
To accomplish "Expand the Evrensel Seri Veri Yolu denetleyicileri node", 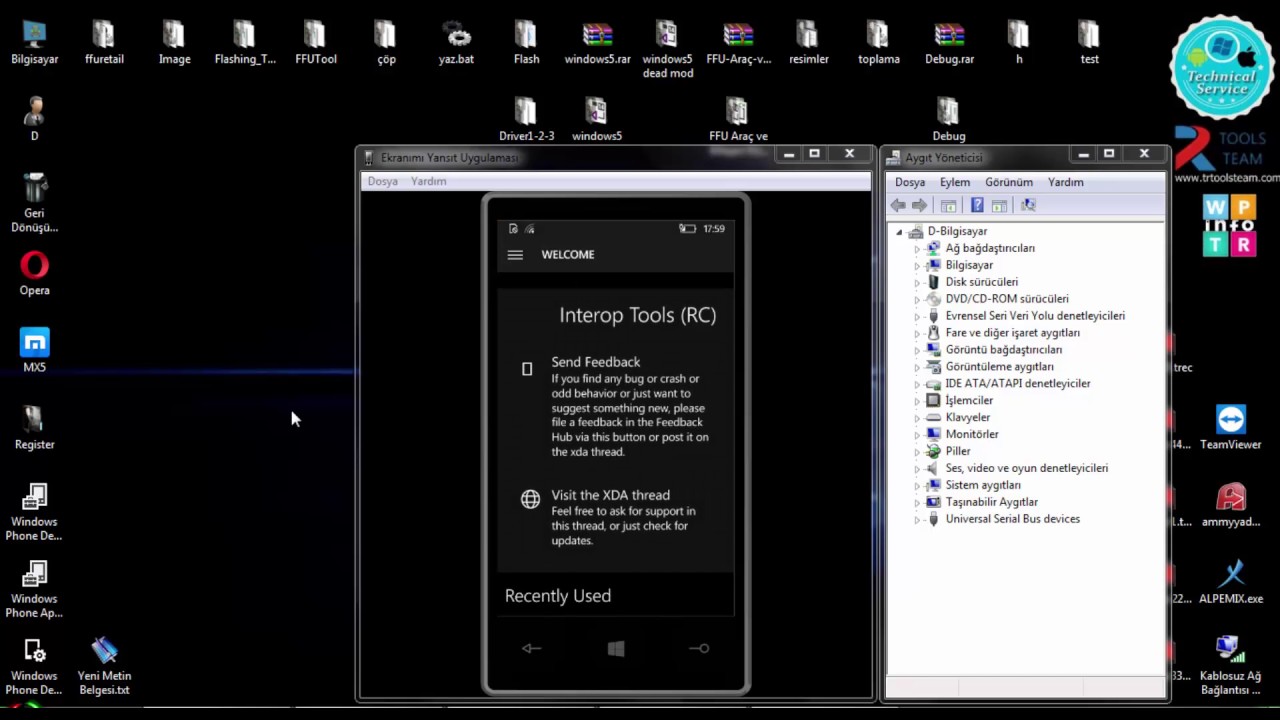I will (917, 316).
